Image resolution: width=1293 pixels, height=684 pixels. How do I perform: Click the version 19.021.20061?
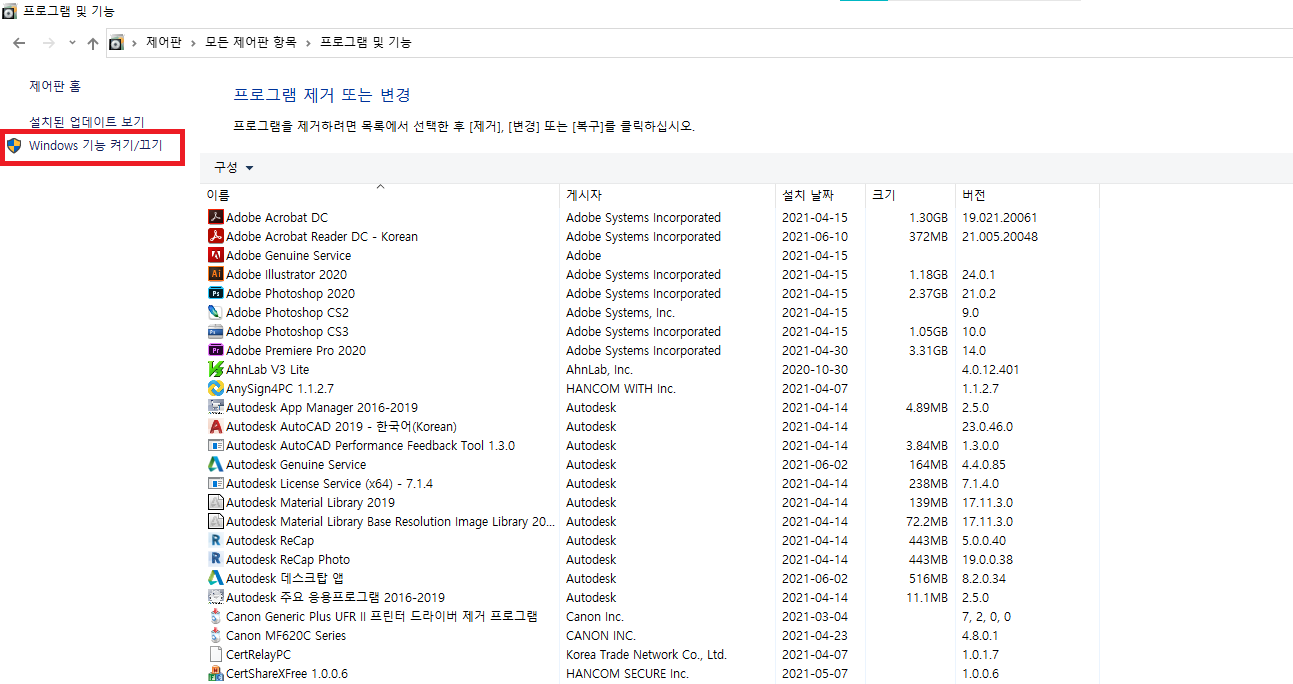pos(999,217)
